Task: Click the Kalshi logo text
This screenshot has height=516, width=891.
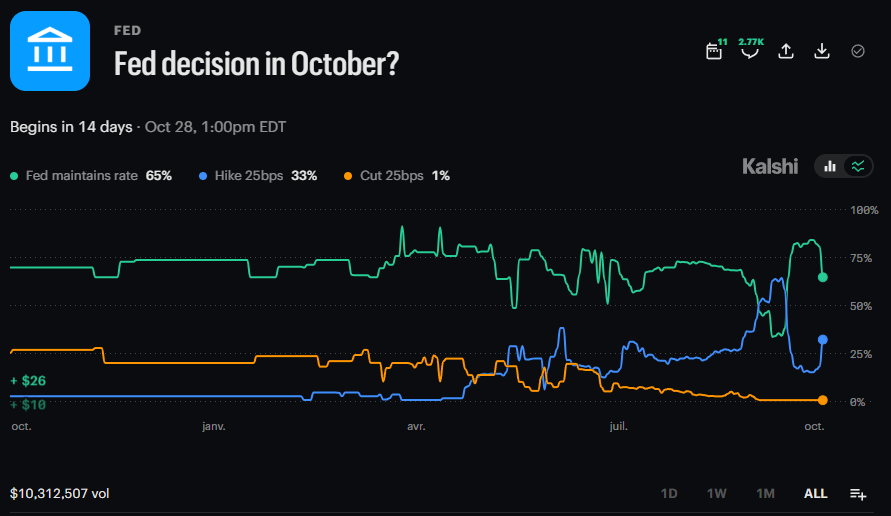Action: [770, 167]
